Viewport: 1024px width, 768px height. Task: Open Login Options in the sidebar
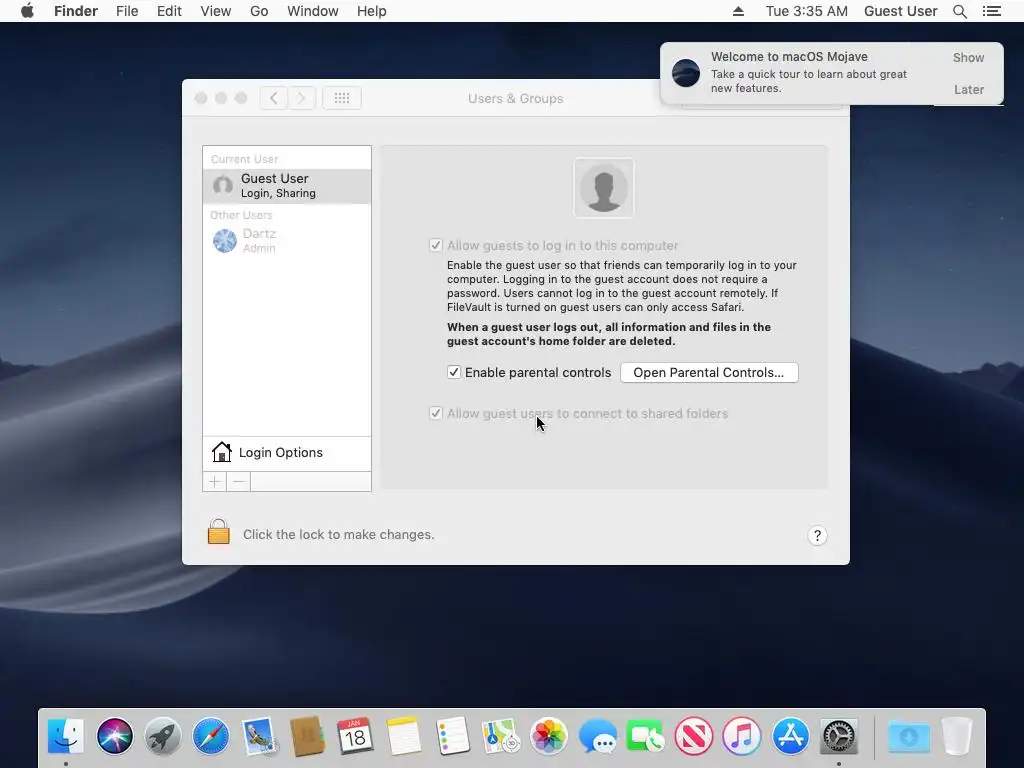[x=287, y=453]
